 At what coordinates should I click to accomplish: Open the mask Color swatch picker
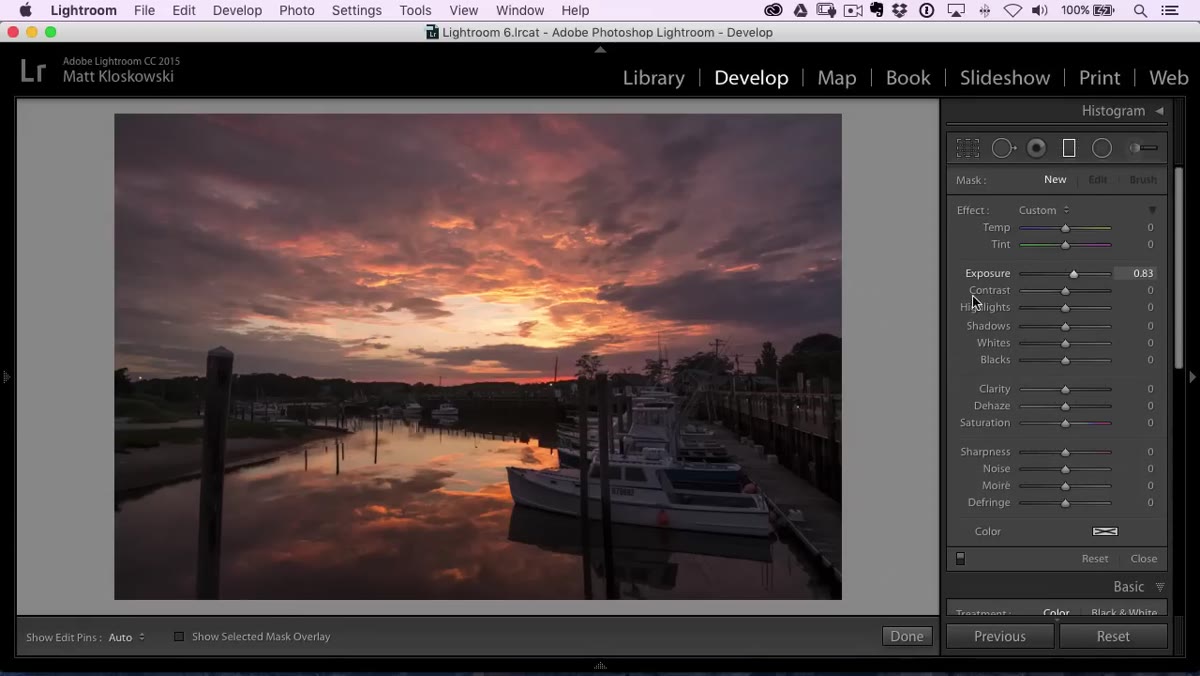(x=1105, y=531)
